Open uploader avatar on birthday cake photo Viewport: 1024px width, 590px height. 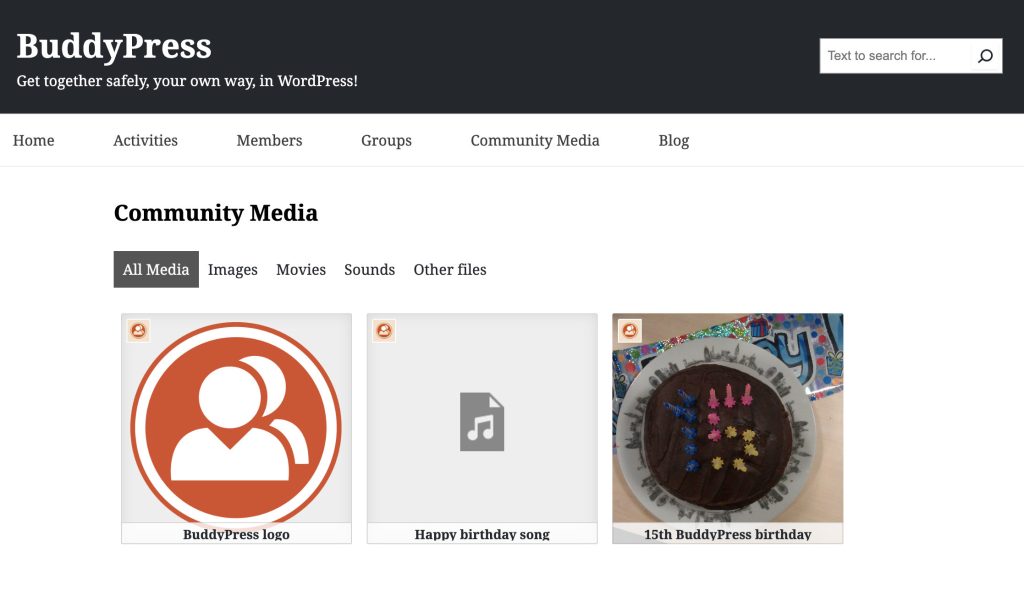(x=630, y=331)
